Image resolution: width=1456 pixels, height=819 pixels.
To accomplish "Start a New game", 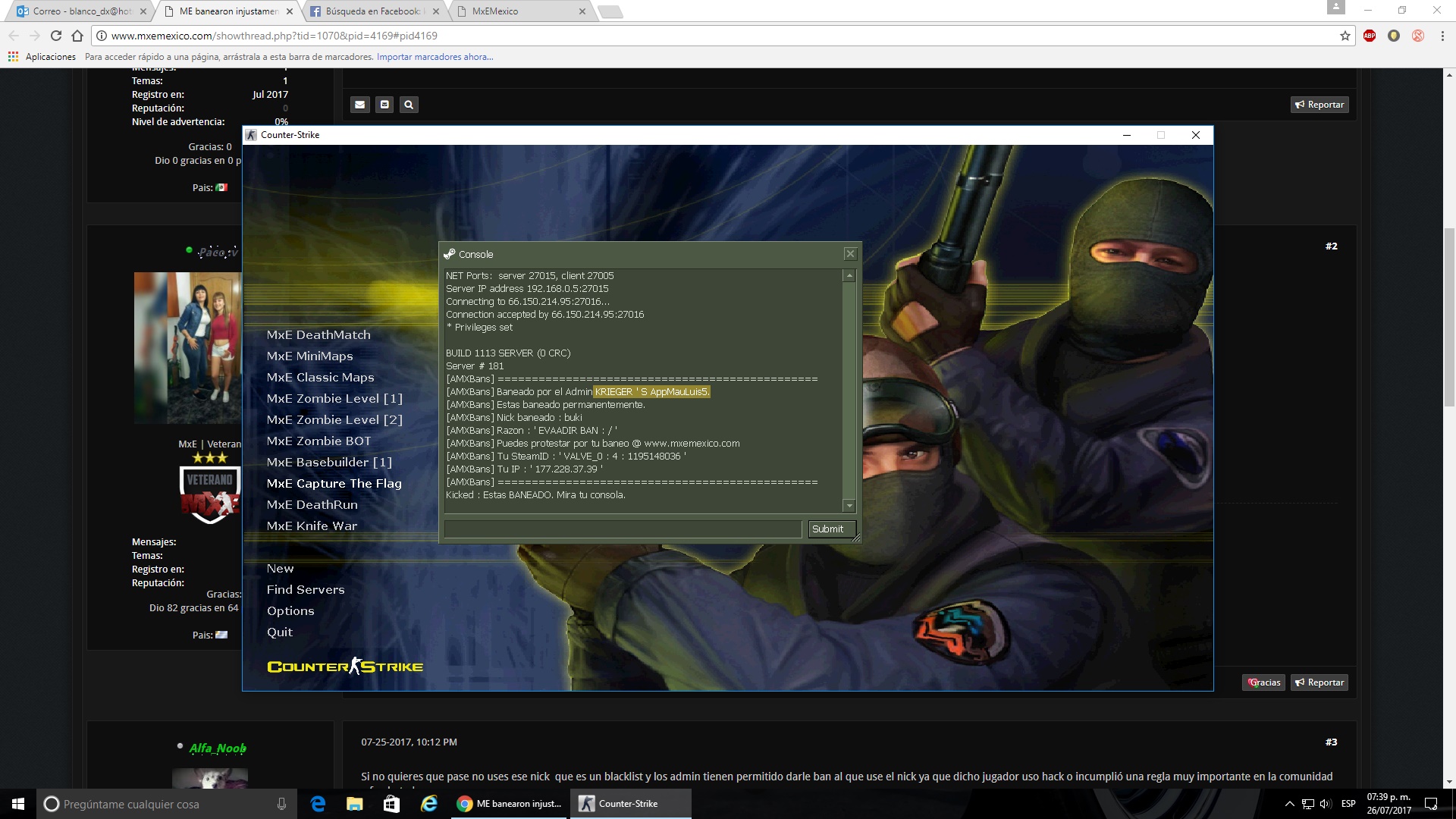I will [x=280, y=568].
